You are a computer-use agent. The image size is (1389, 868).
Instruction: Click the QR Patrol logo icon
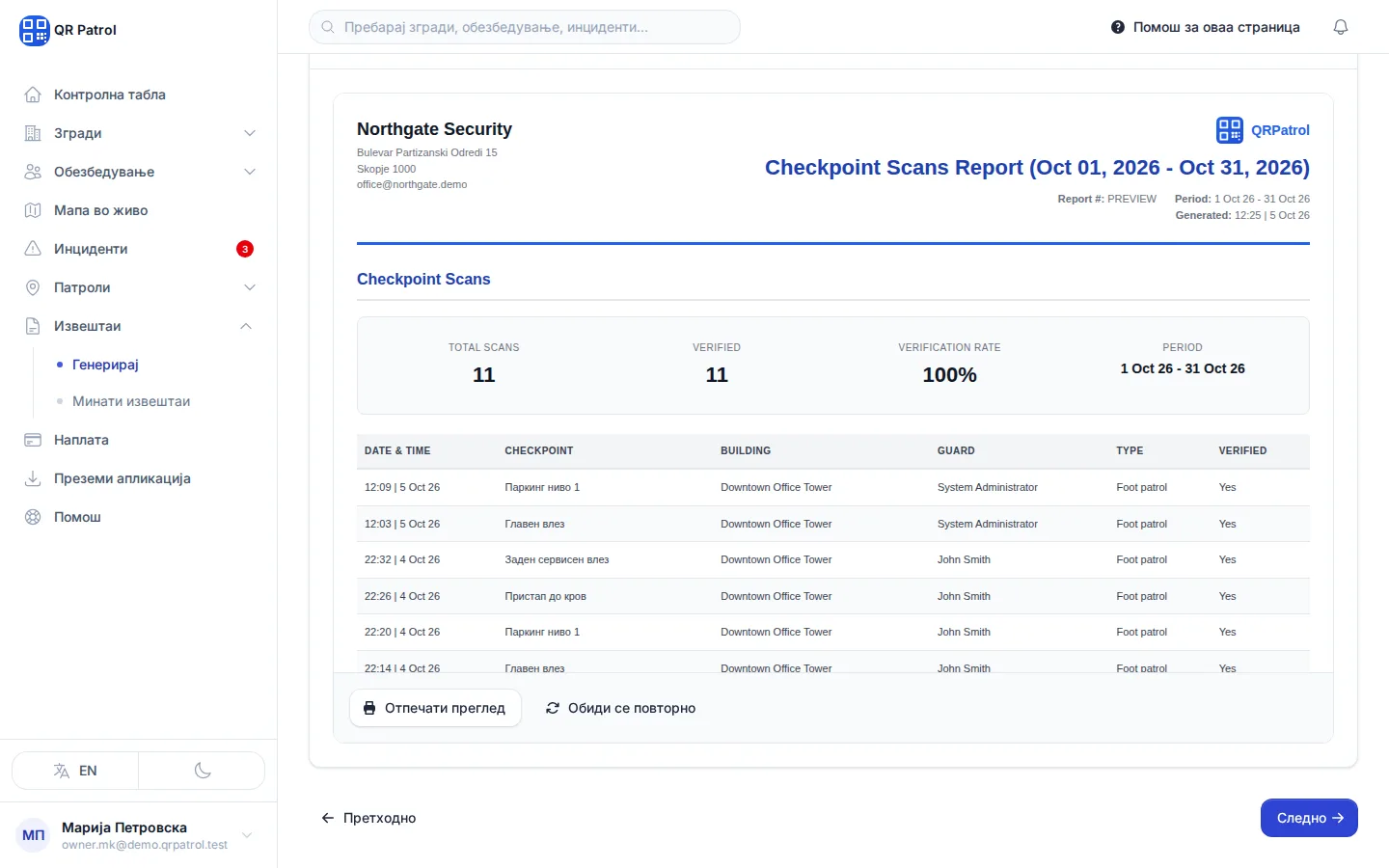(x=34, y=30)
